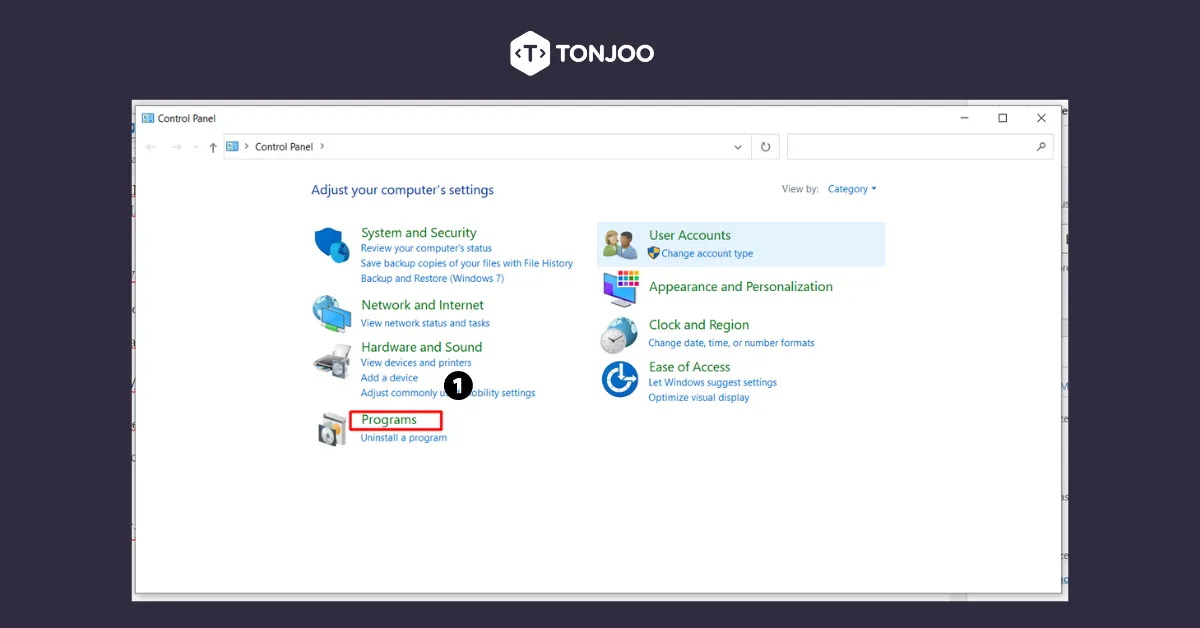
Task: Open the Uninstall a program link
Action: [401, 437]
